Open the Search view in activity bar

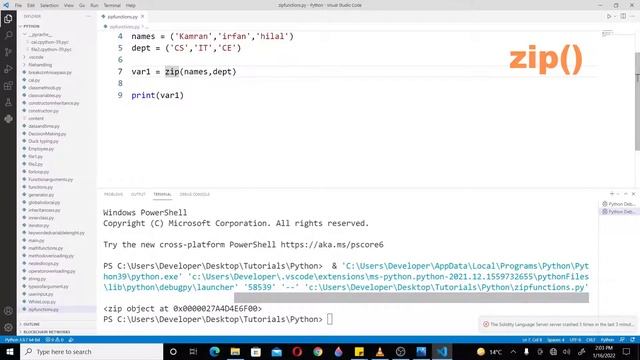[8, 36]
